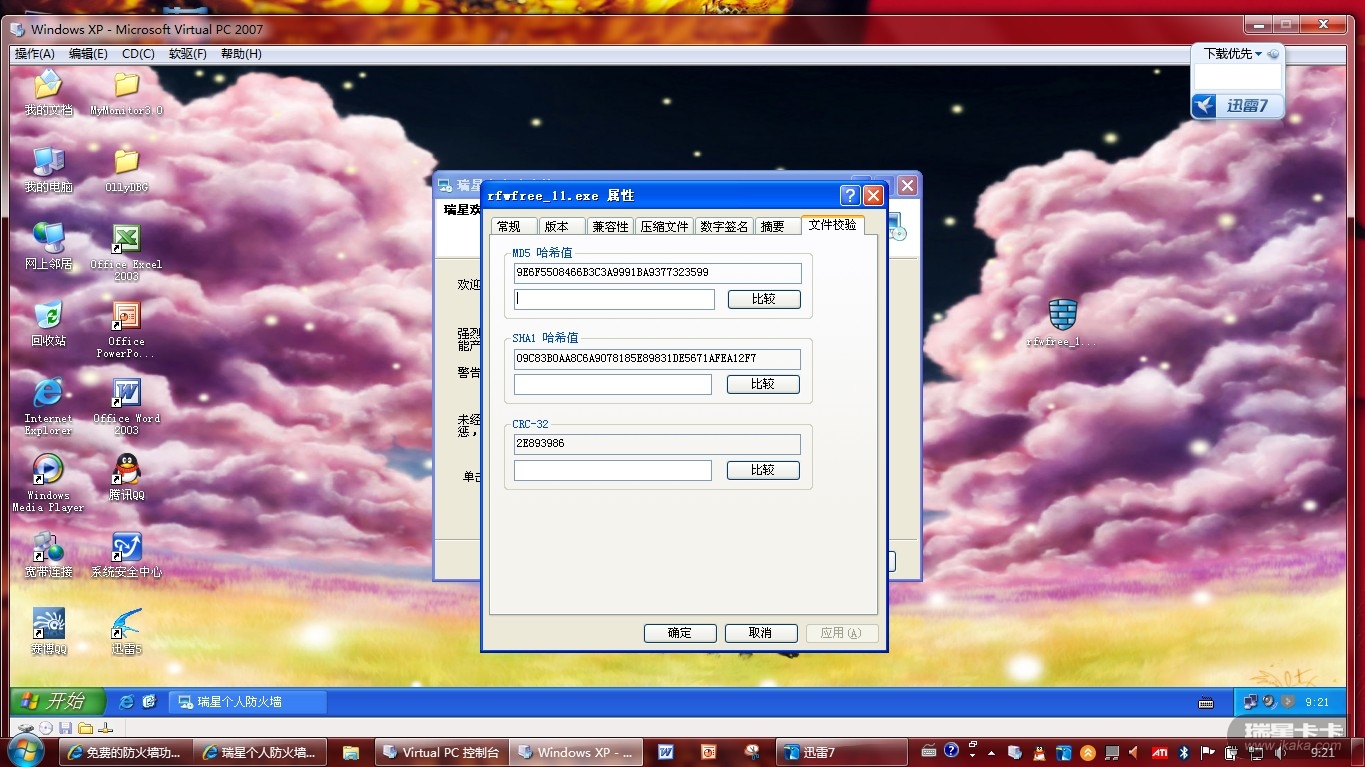Open the Word icon in Windows 7 taskbar
1365x767 pixels.
665,752
